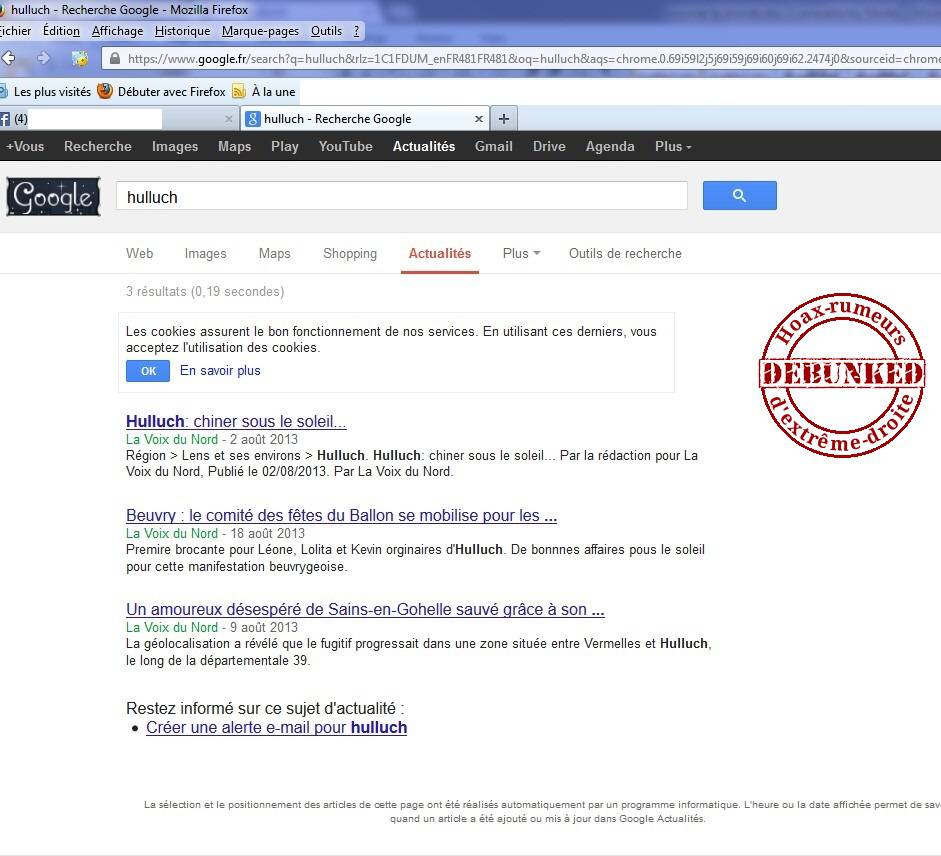This screenshot has height=856, width=941.
Task: Click the Google logo
Action: point(53,196)
